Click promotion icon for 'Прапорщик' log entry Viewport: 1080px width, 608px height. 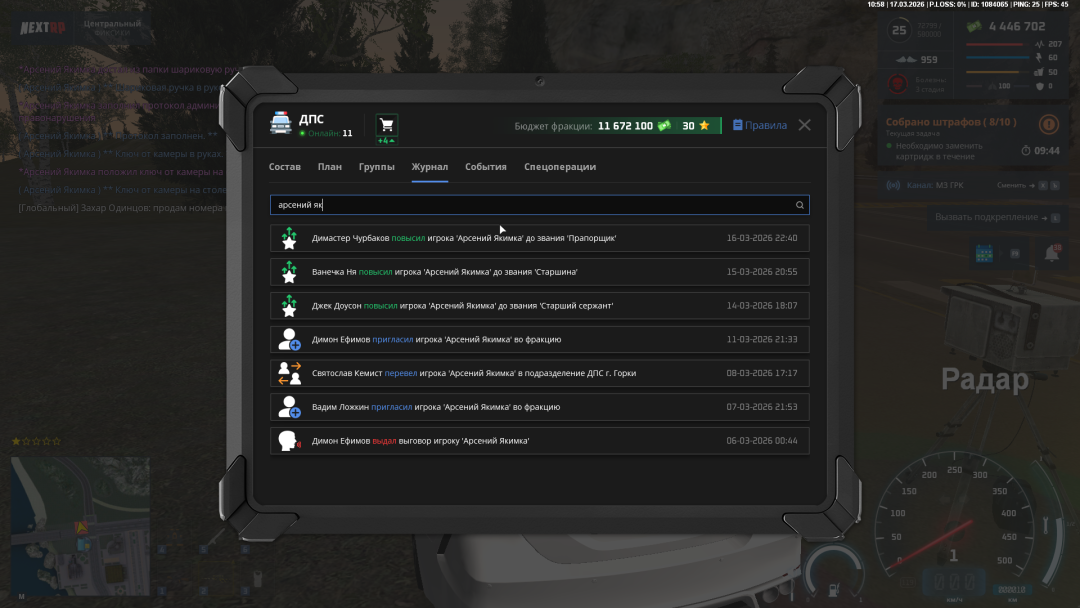coord(289,238)
